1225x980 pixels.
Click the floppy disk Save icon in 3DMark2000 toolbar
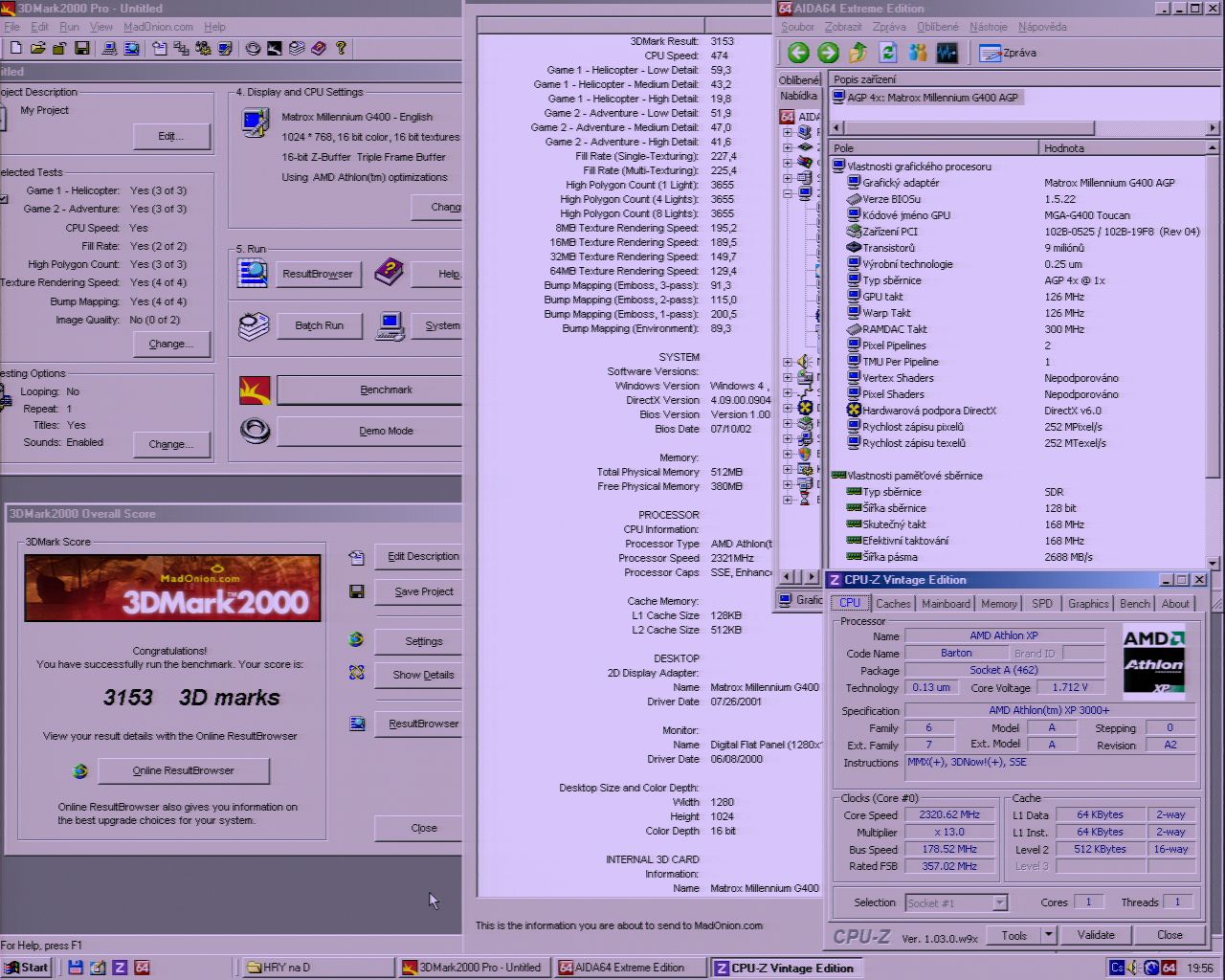click(x=82, y=48)
